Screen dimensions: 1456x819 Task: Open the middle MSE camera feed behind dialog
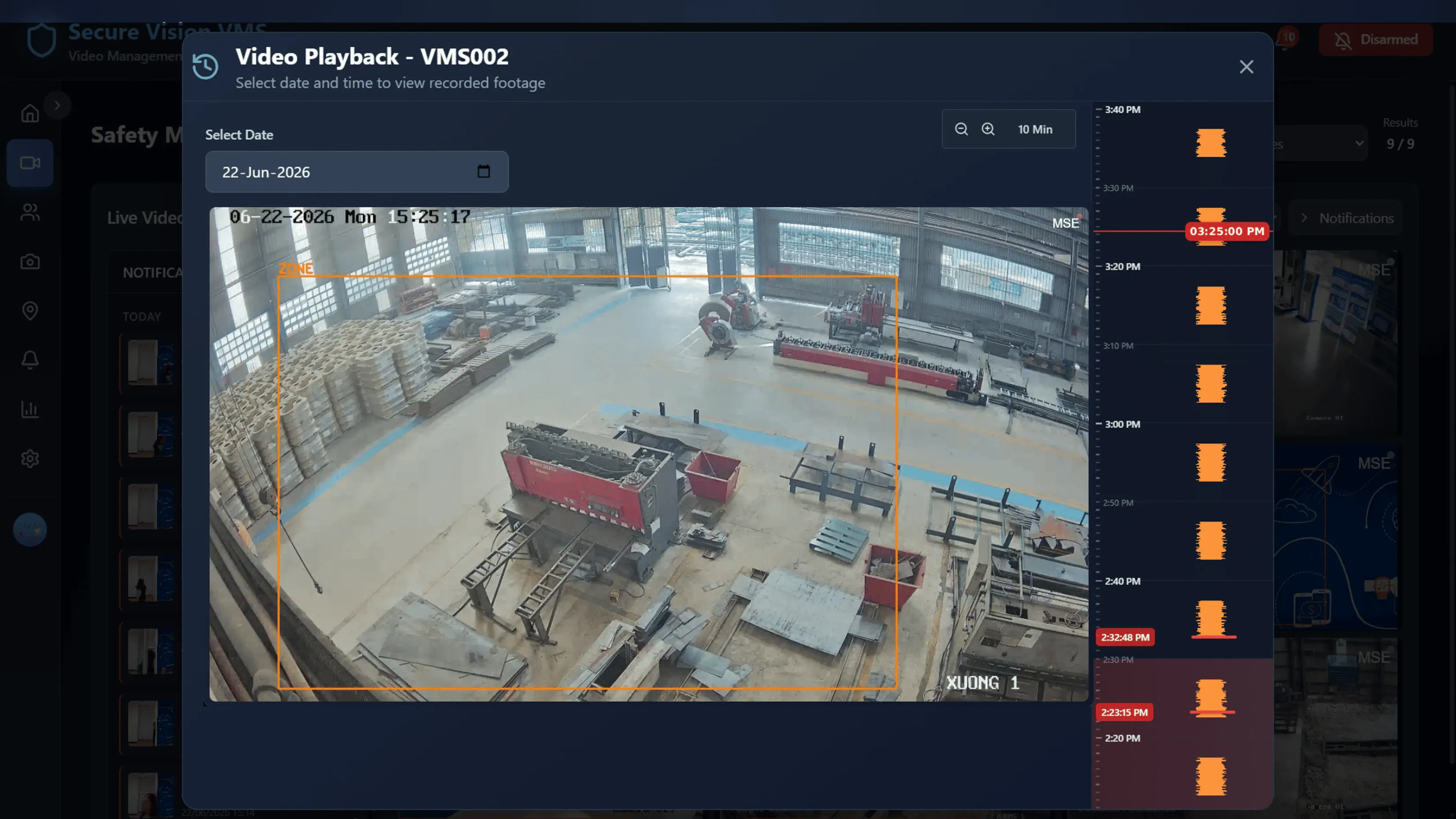[1336, 537]
